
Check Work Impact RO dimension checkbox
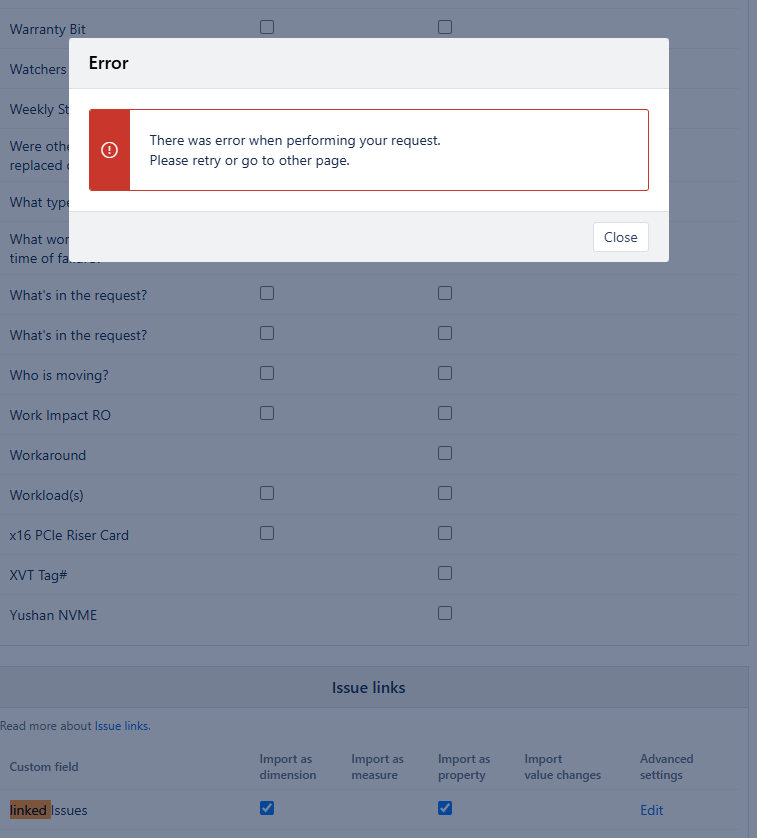(267, 413)
